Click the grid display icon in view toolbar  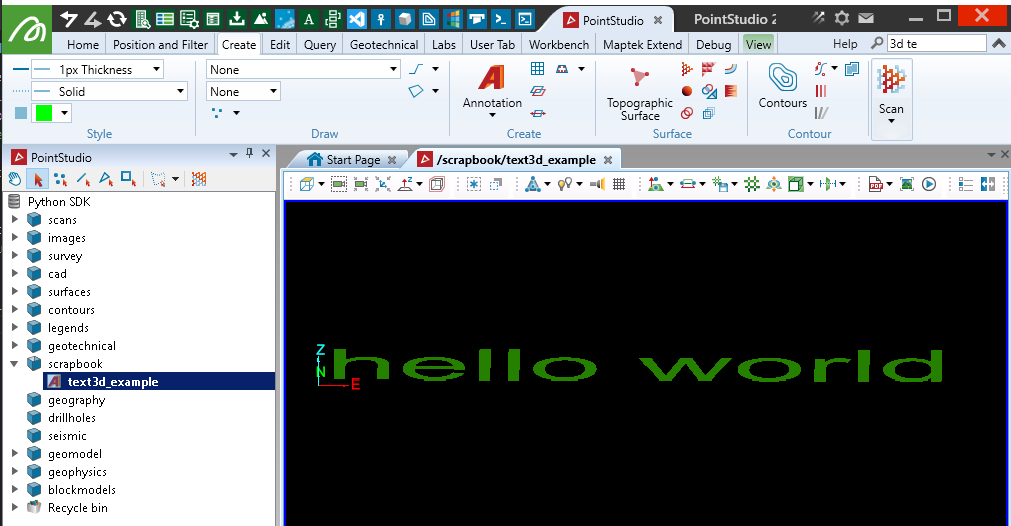619,184
